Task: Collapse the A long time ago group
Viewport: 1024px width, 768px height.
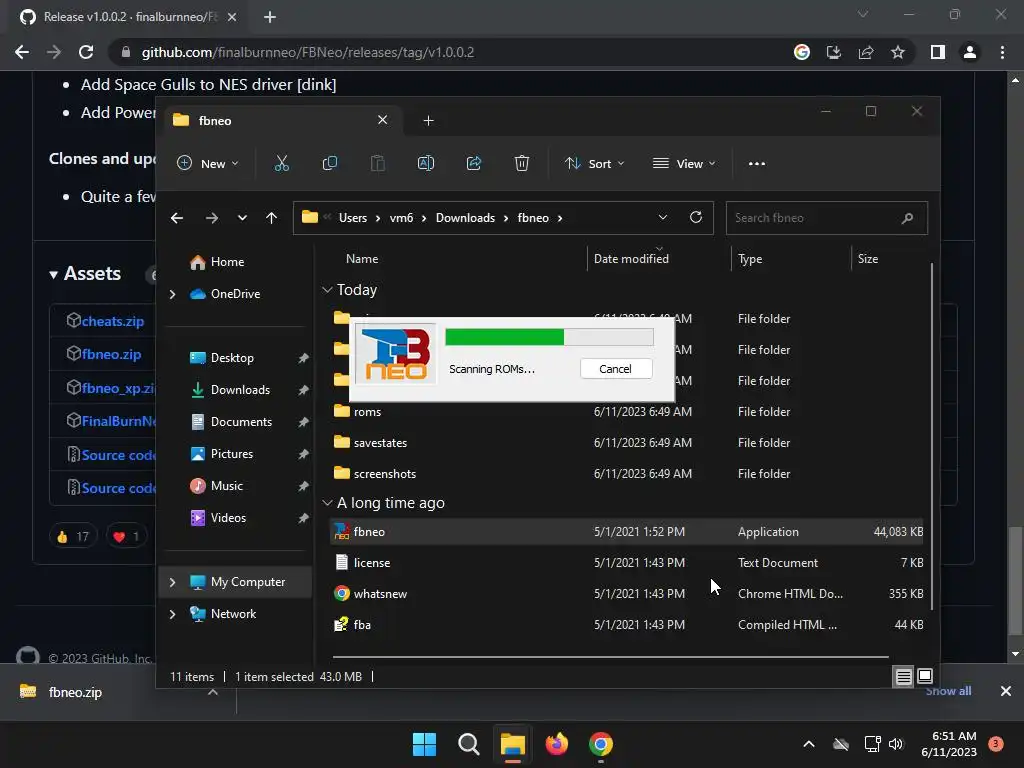Action: pyautogui.click(x=327, y=503)
